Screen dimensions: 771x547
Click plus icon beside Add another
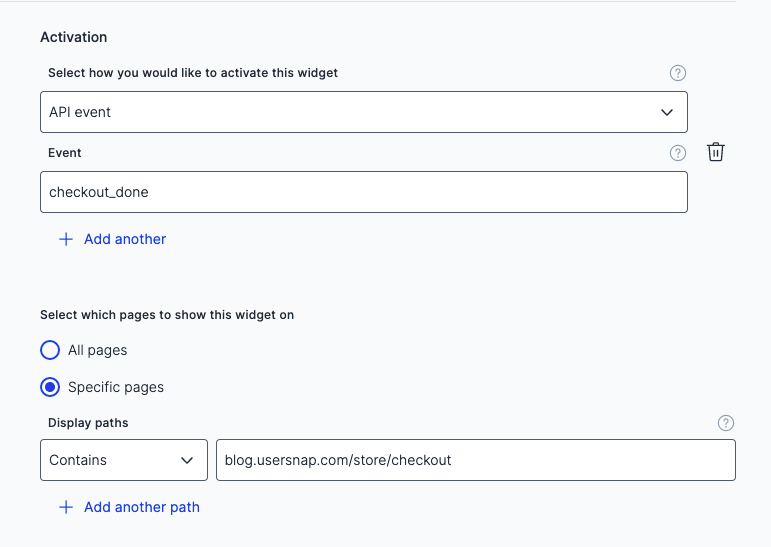[x=66, y=239]
